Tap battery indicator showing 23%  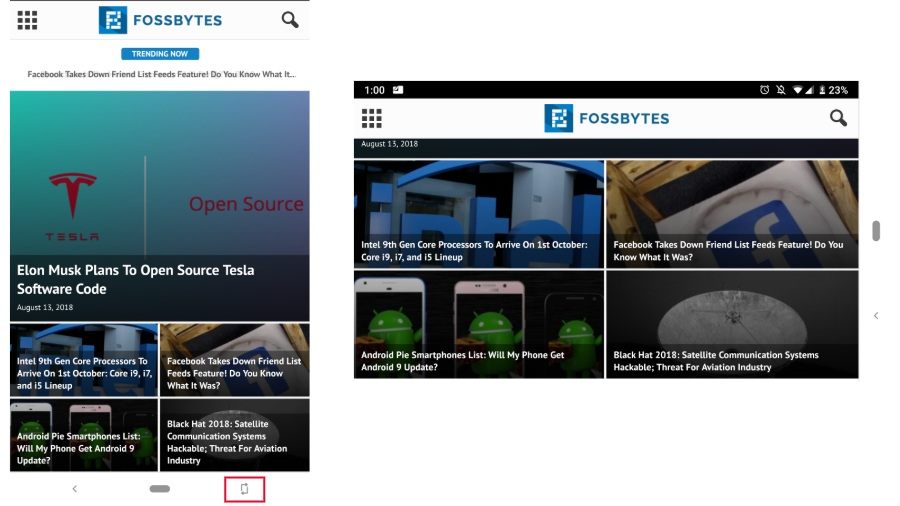point(832,90)
